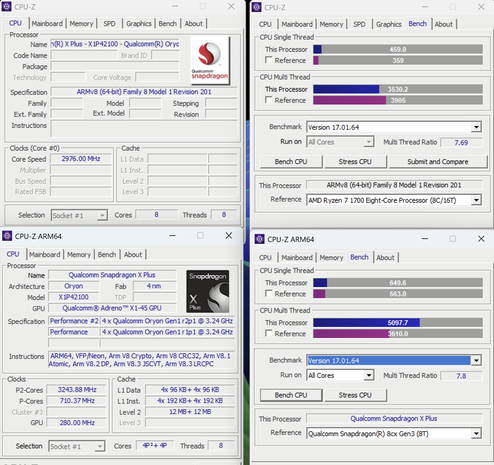Enable Single Thread Reference checkbox in top-right CPU-Z
Viewport: 494px width, 465px height.
coord(268,60)
